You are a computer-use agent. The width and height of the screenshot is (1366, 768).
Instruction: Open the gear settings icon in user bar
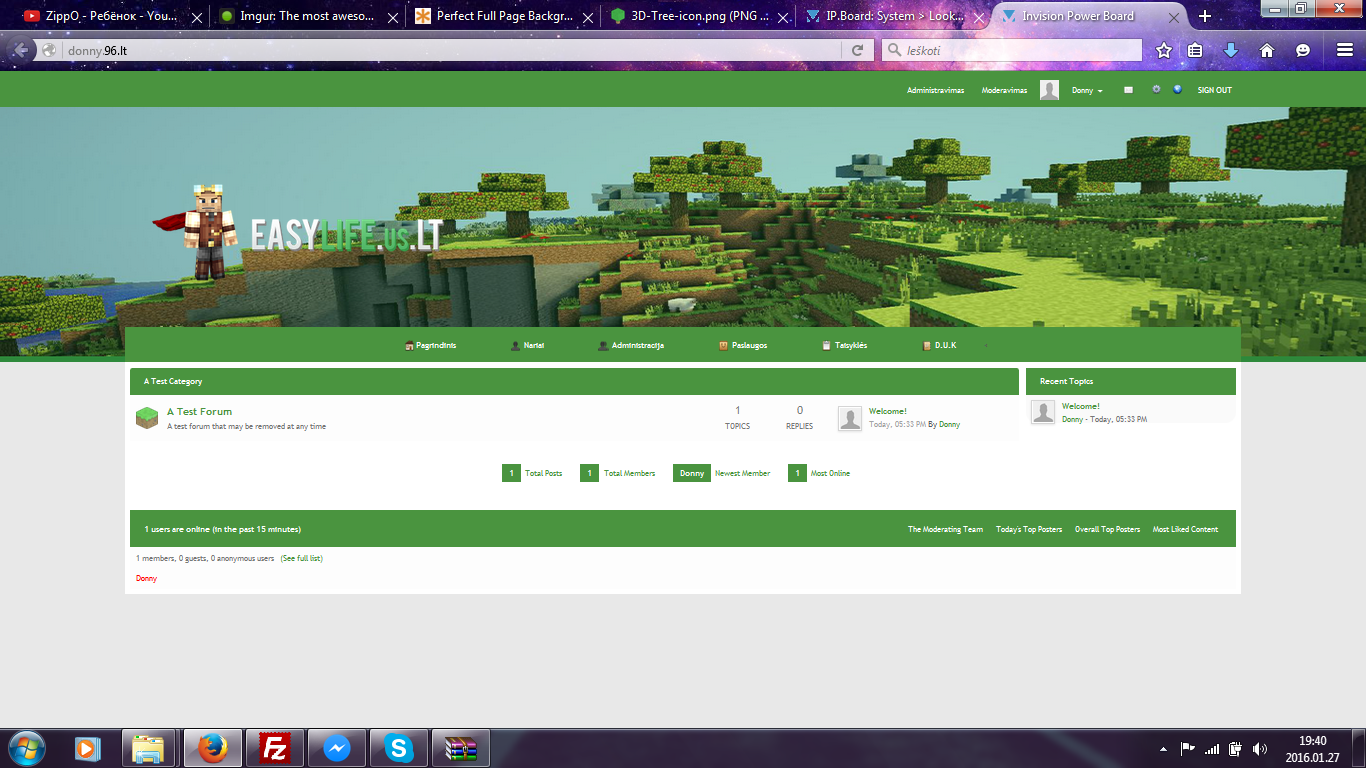point(1156,89)
